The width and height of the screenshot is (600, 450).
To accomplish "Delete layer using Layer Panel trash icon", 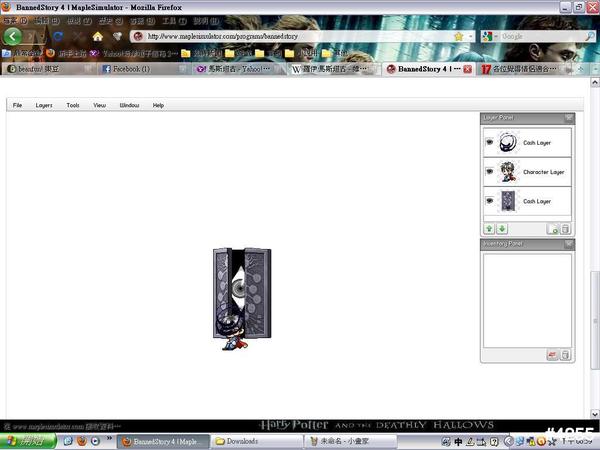I will click(x=565, y=229).
